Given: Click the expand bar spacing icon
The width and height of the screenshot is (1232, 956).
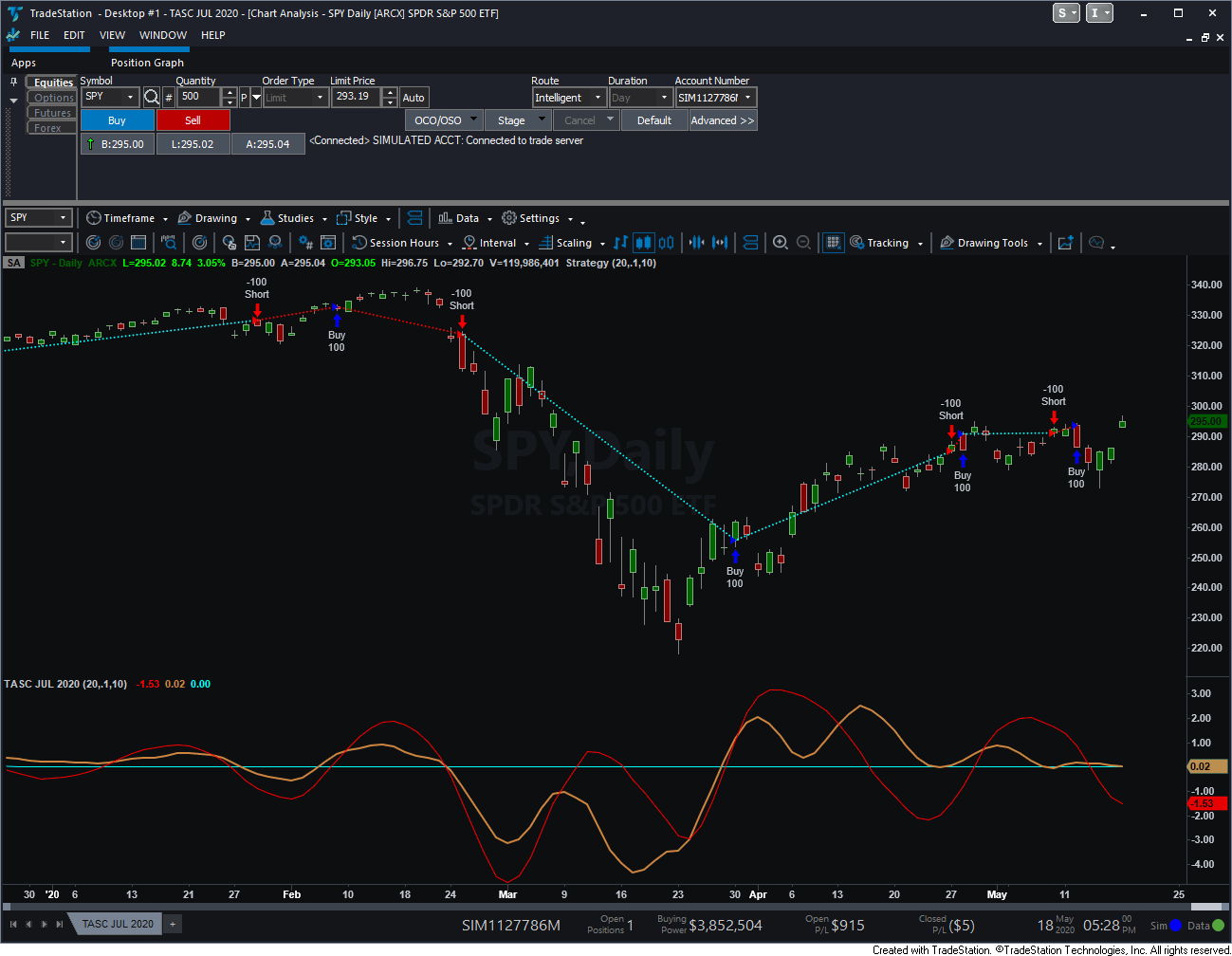Looking at the screenshot, I should point(720,243).
